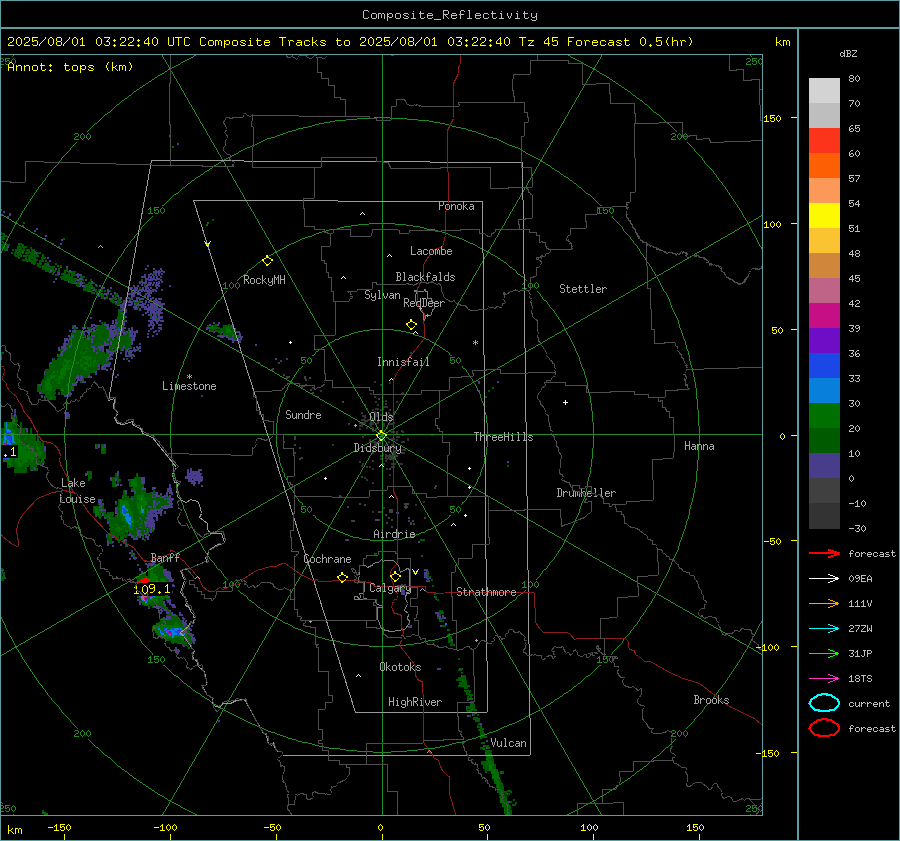
Task: Click the 'Didsbury' map label
Action: click(x=377, y=448)
